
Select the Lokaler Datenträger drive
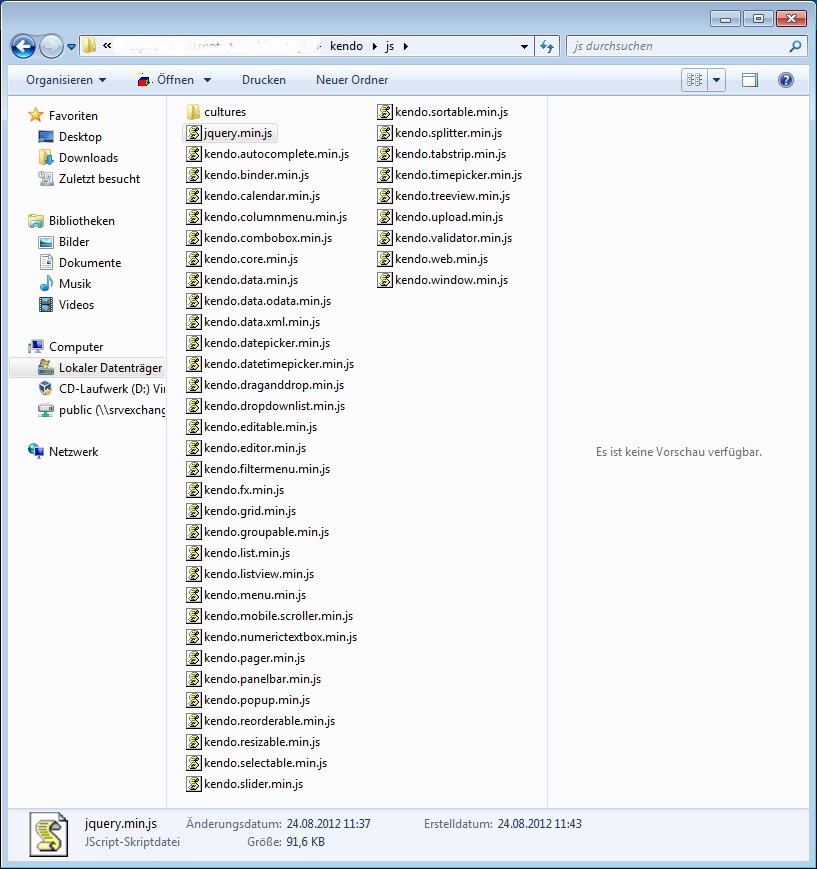click(x=88, y=367)
